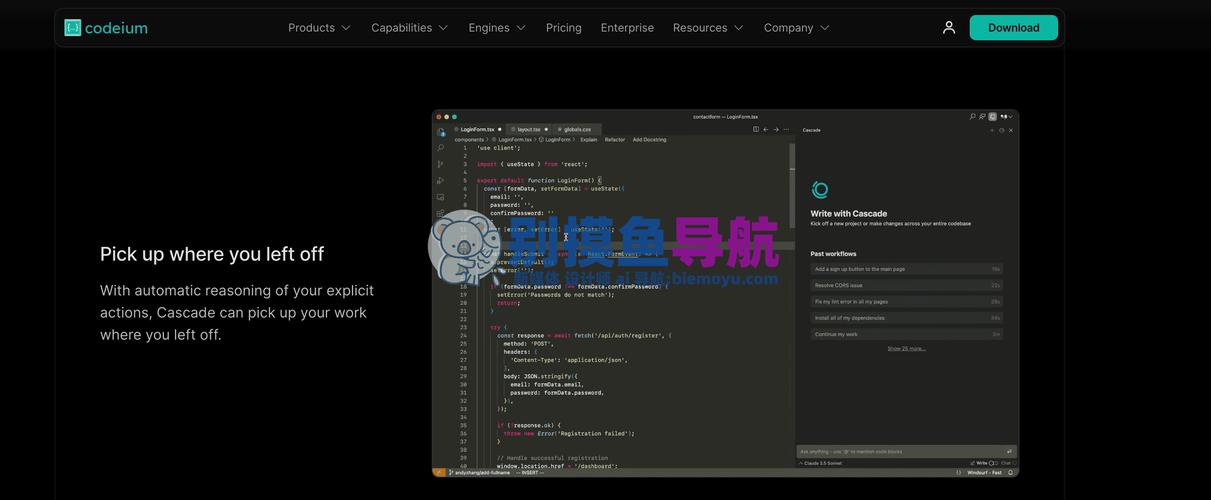The height and width of the screenshot is (500, 1211).
Task: Open the Run and Debug sidebar icon
Action: tap(440, 181)
